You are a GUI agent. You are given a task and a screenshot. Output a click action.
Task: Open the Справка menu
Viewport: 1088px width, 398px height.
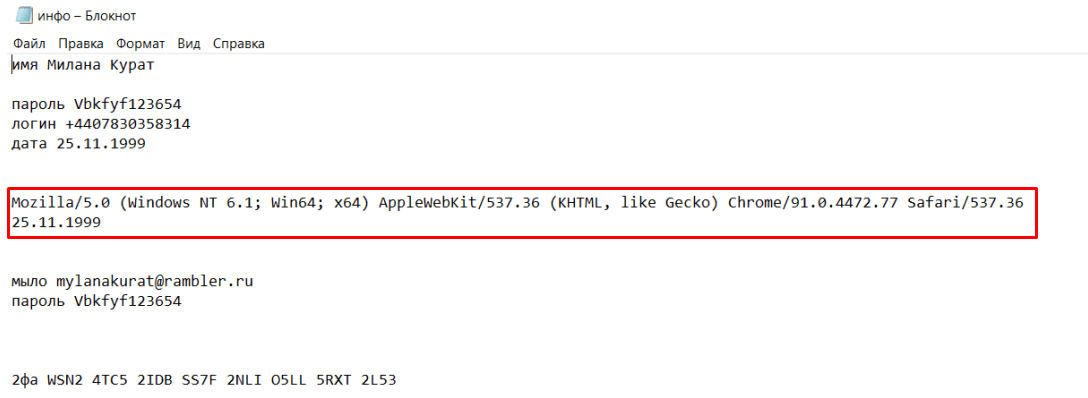[x=239, y=44]
